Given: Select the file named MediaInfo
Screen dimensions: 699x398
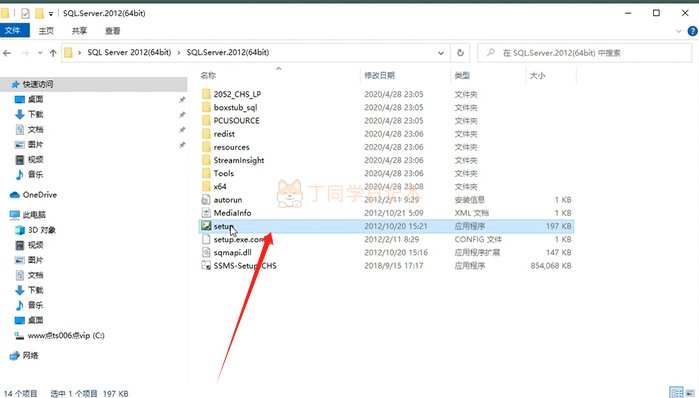Looking at the screenshot, I should [x=232, y=213].
